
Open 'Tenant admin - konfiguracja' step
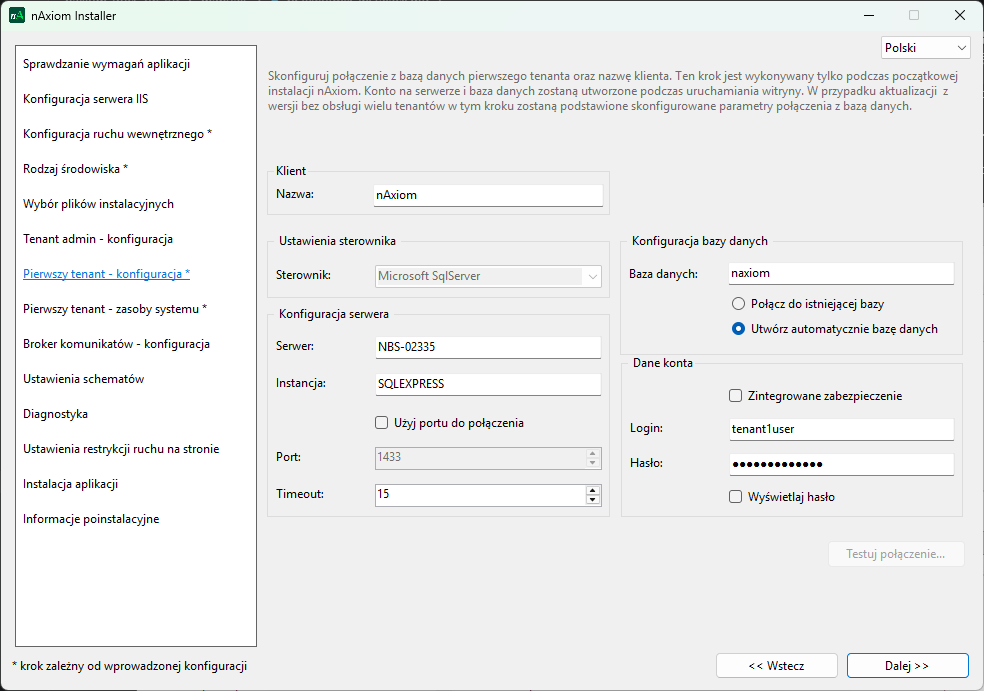(x=98, y=239)
